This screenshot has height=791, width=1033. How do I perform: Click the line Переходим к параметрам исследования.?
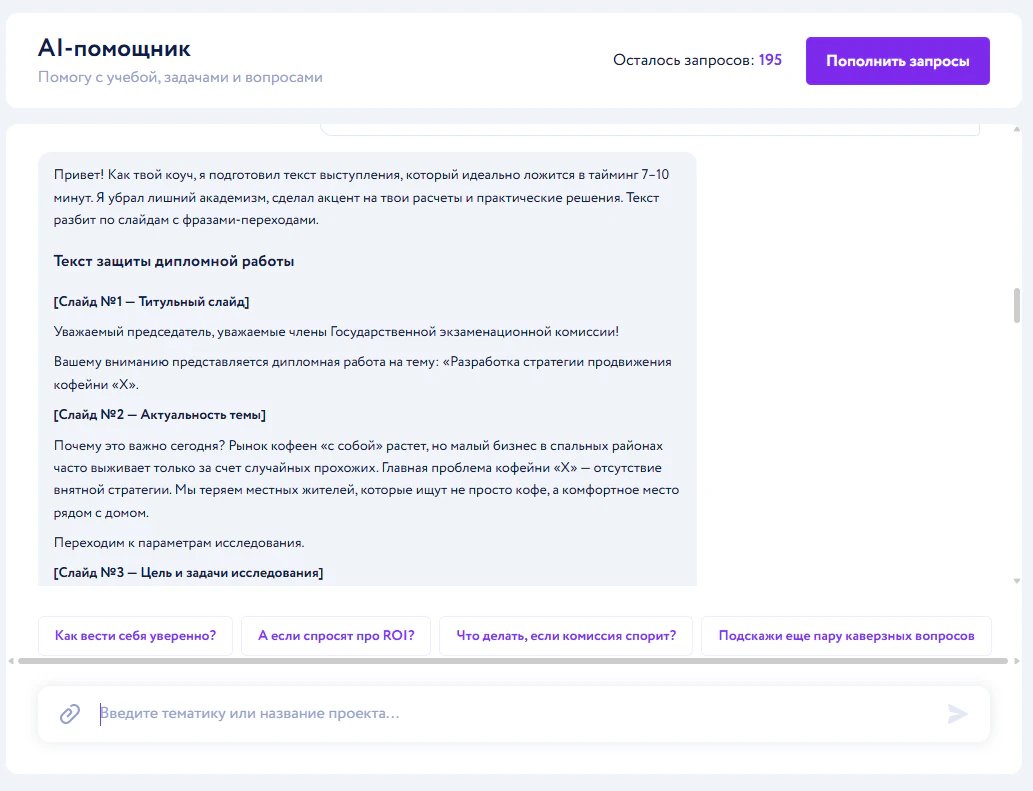[179, 543]
